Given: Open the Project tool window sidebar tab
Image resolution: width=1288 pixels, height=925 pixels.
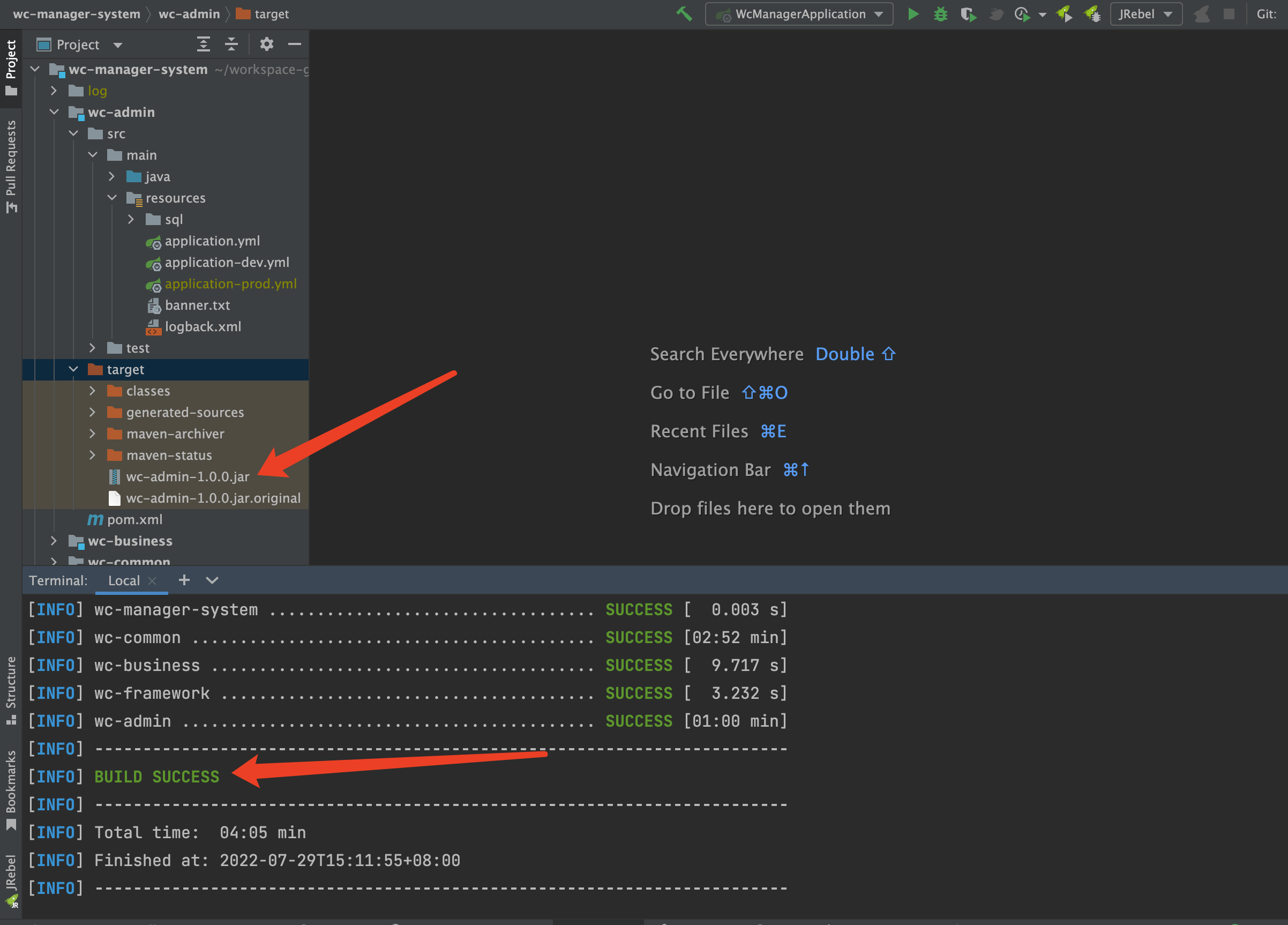Looking at the screenshot, I should [x=11, y=68].
